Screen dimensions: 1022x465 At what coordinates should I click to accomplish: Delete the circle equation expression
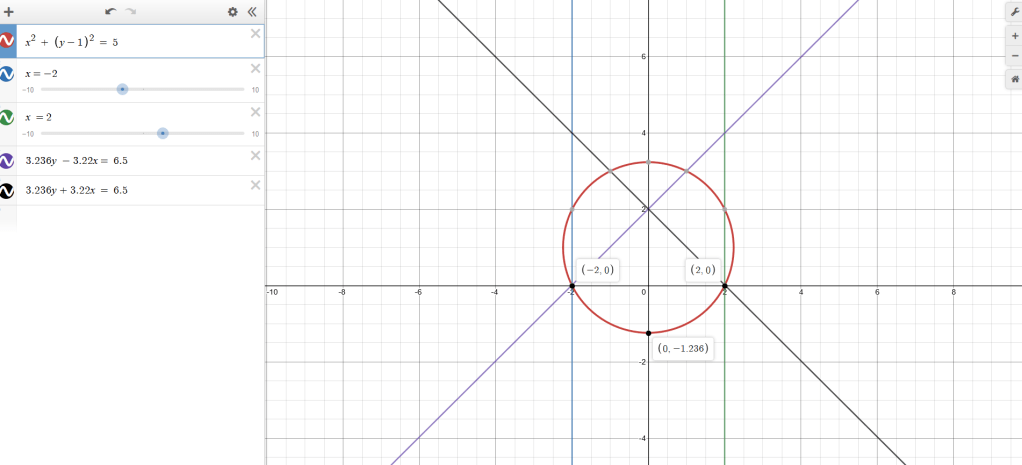coord(255,33)
